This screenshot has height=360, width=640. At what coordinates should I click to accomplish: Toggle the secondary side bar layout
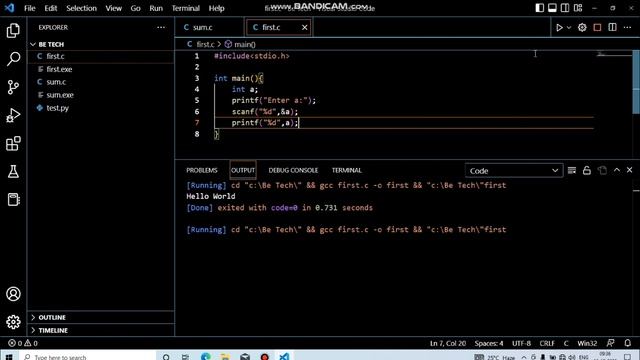(x=565, y=8)
